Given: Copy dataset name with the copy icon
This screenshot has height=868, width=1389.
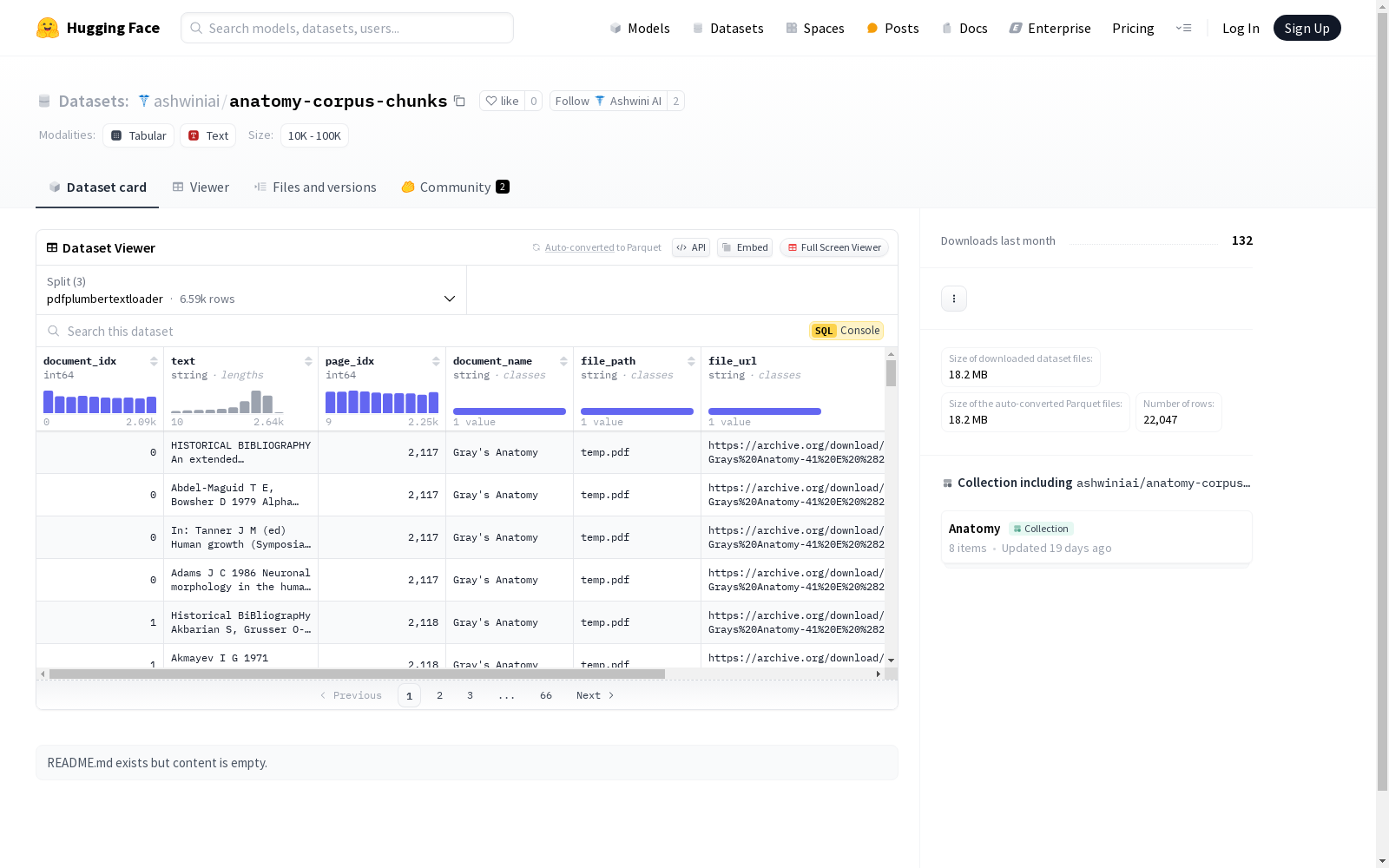Looking at the screenshot, I should click(x=459, y=101).
